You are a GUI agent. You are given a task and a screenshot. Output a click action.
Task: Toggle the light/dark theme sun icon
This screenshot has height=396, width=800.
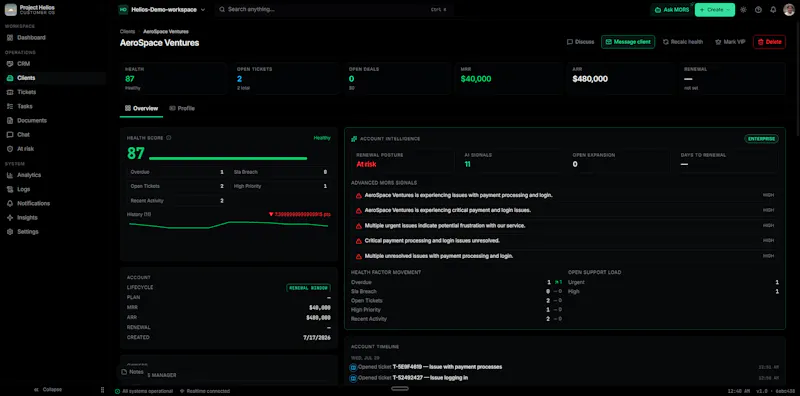[743, 10]
